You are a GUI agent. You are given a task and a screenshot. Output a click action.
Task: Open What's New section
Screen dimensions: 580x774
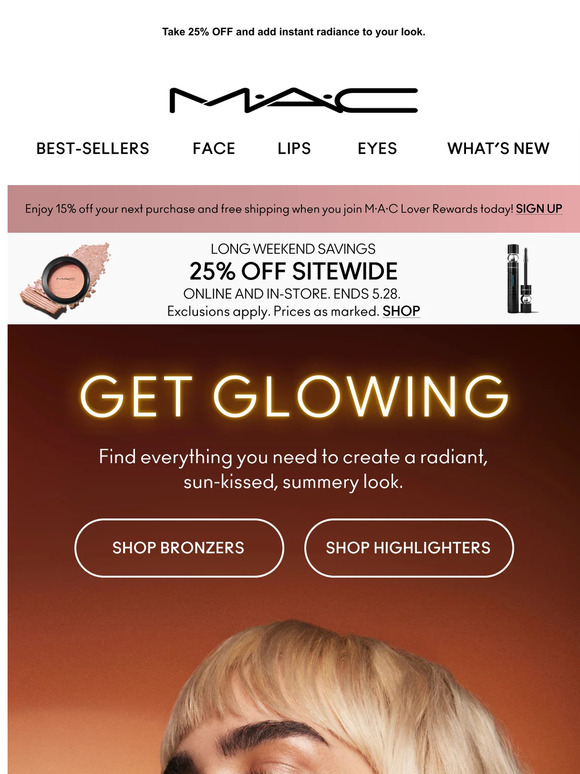(498, 148)
